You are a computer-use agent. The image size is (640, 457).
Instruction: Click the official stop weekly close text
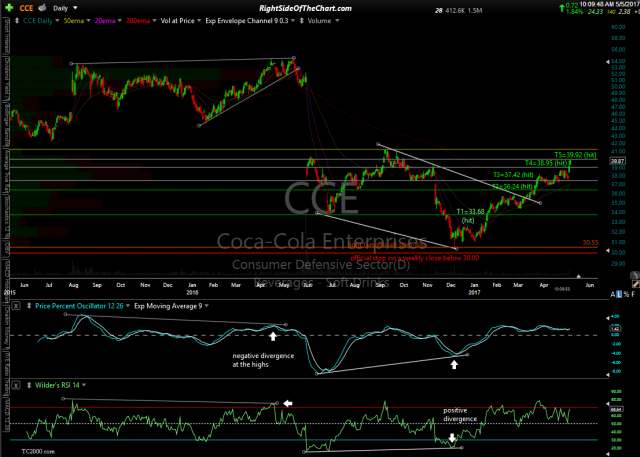pos(414,258)
